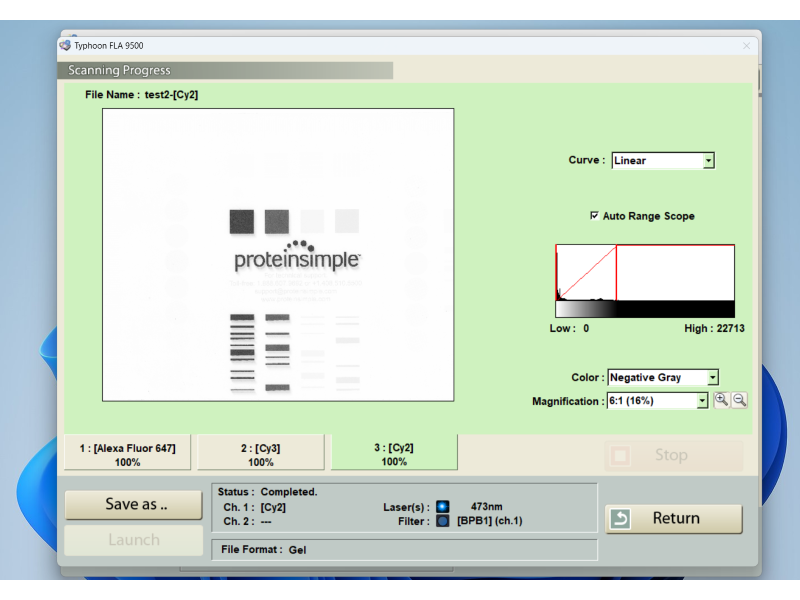Switch to the 1 : [Alexa Fluor 647] tab
This screenshot has height=600, width=800.
pyautogui.click(x=128, y=454)
